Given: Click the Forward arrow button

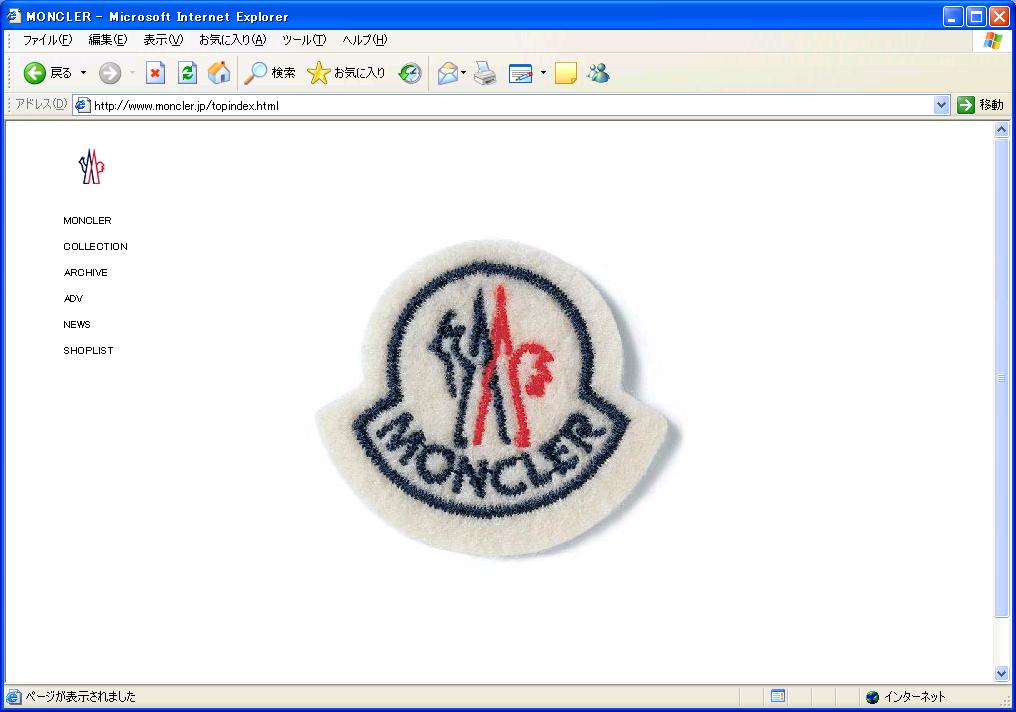Looking at the screenshot, I should [110, 73].
